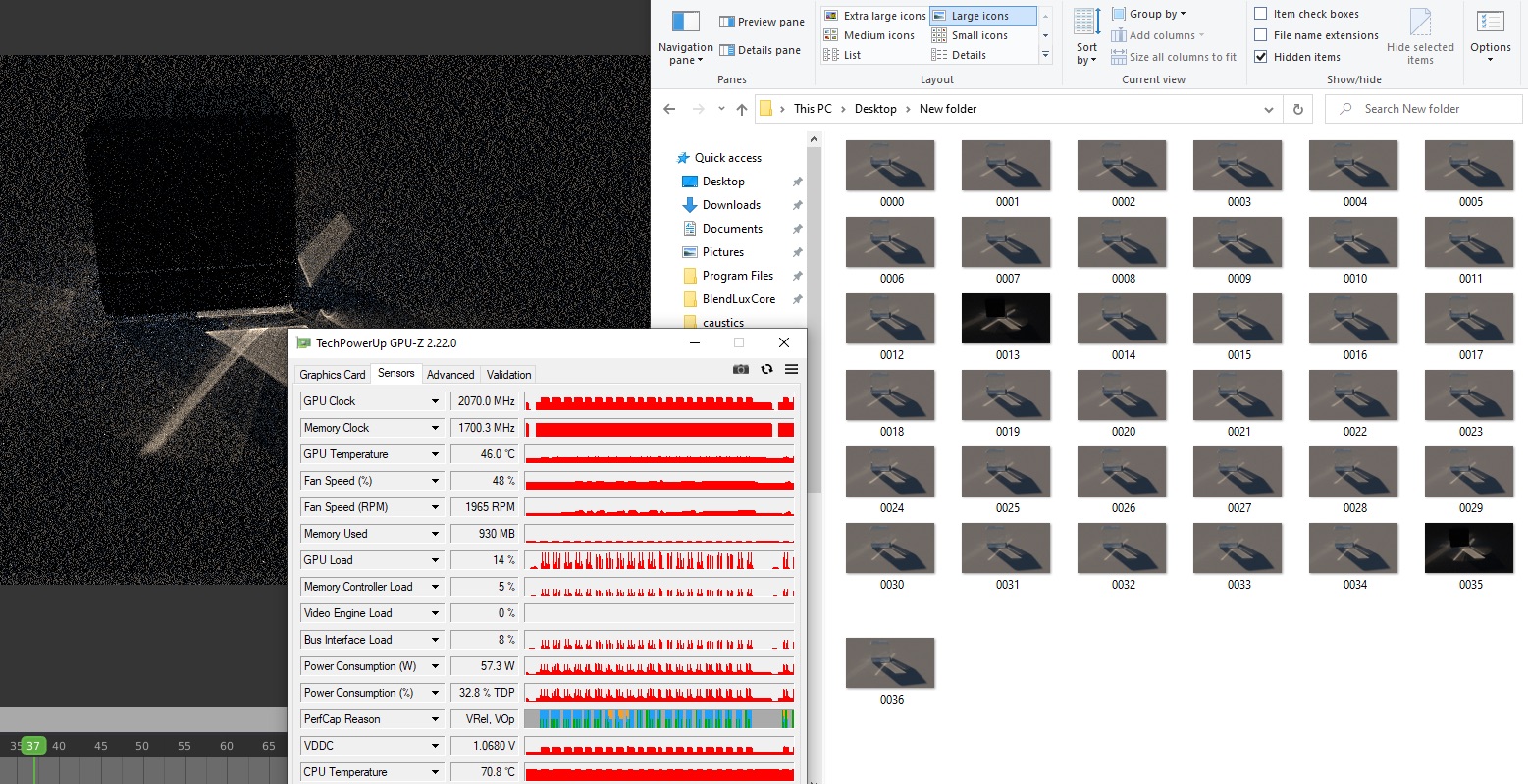Open the GPU-Z hamburger menu
The width and height of the screenshot is (1528, 784).
tap(791, 369)
